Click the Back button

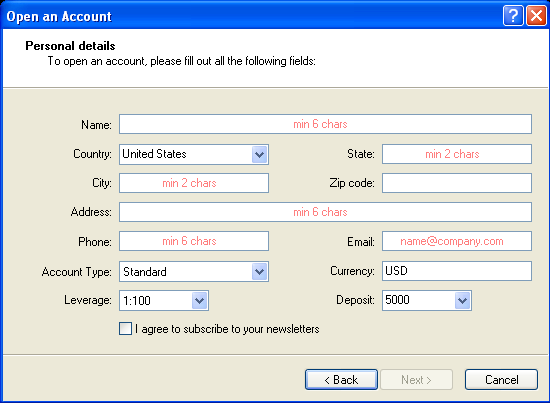click(x=342, y=379)
